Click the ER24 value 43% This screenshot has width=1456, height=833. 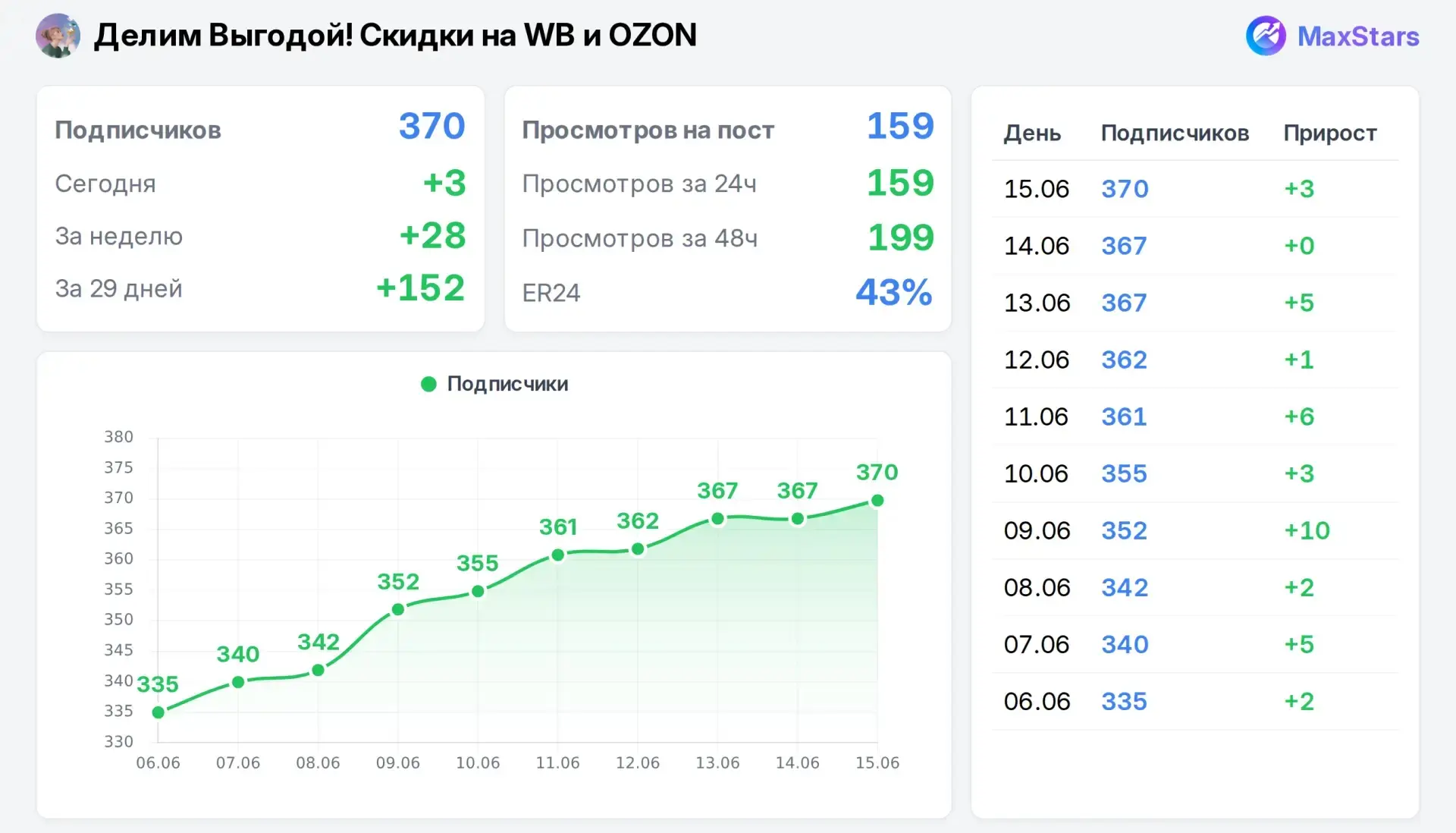(x=894, y=292)
